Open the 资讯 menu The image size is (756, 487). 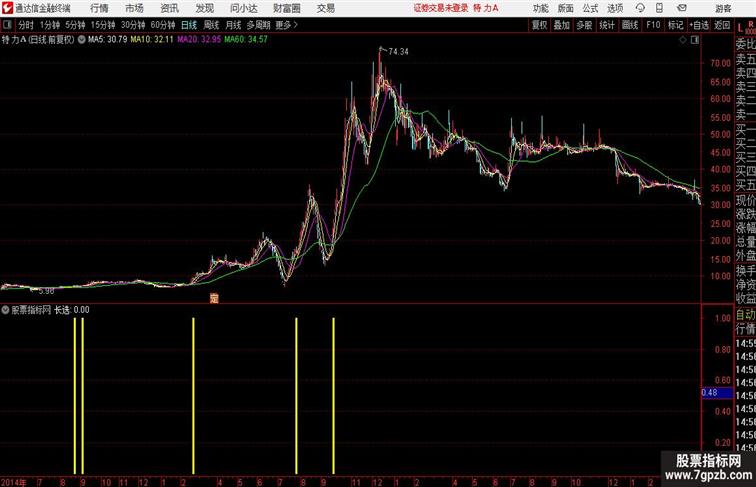pos(169,8)
